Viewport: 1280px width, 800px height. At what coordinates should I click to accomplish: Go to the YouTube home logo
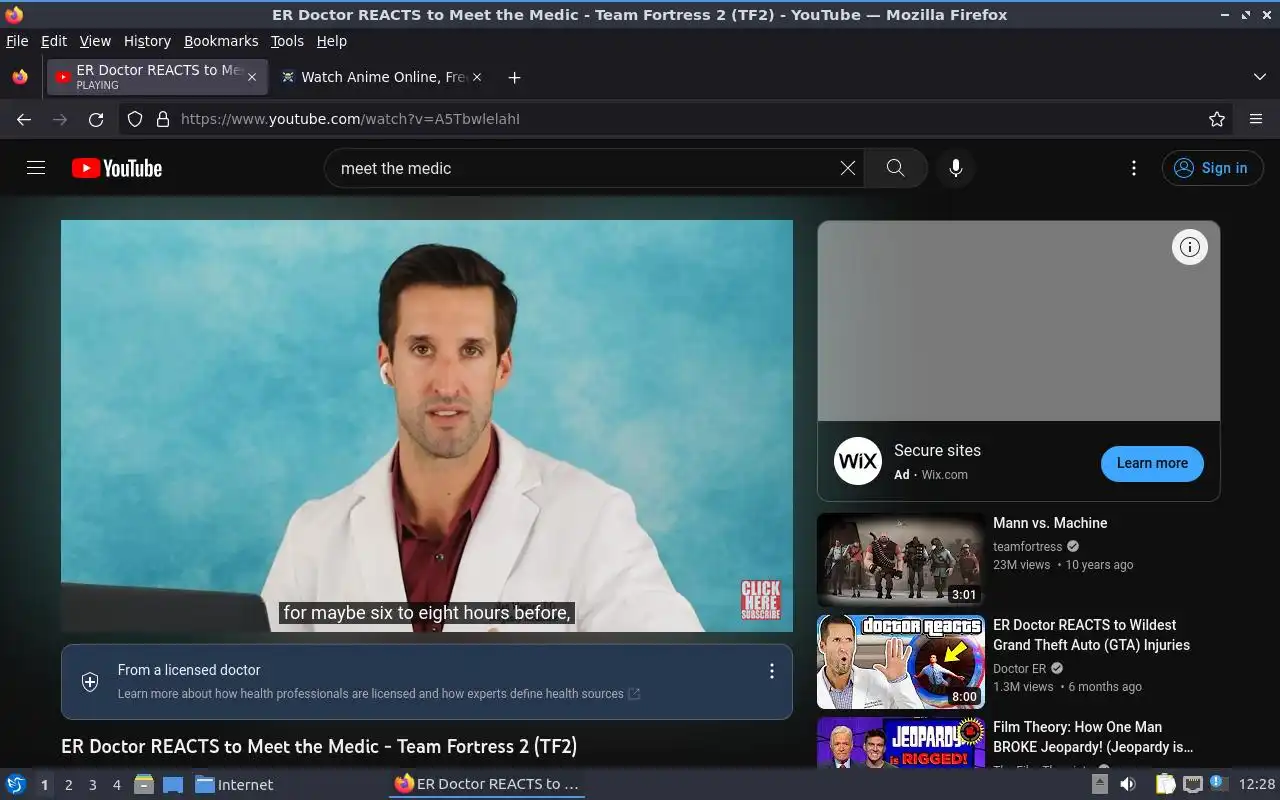point(117,168)
